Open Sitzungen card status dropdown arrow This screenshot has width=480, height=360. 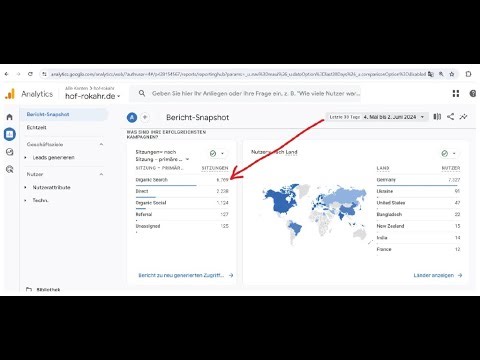(x=222, y=153)
